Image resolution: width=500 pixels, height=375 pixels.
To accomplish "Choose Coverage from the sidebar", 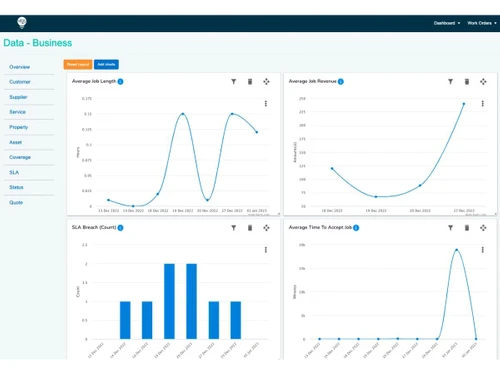I will coord(20,157).
